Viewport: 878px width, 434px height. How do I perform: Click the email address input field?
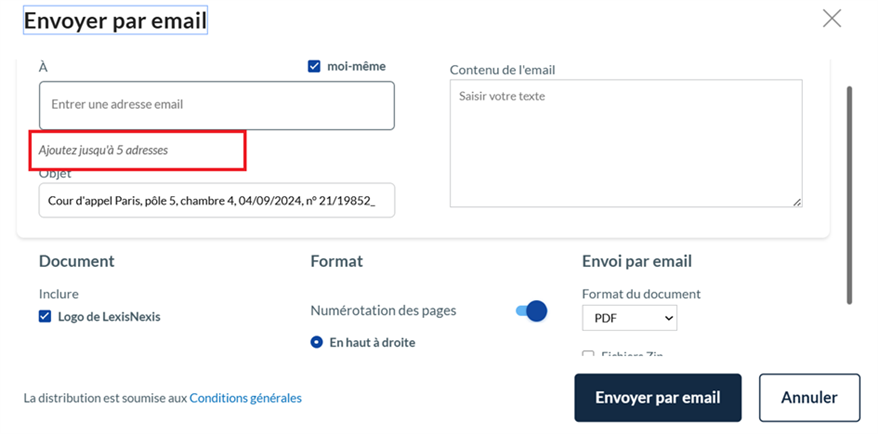pyautogui.click(x=216, y=105)
